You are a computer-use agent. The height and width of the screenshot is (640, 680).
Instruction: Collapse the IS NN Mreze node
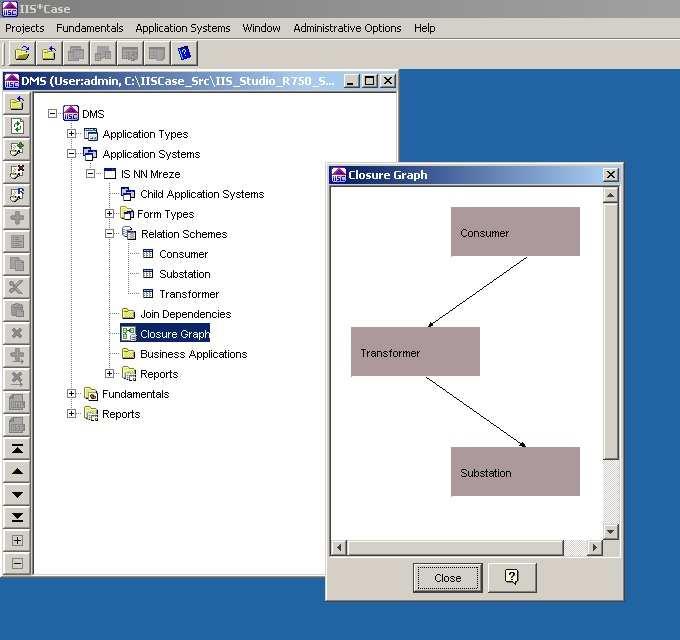tap(90, 173)
